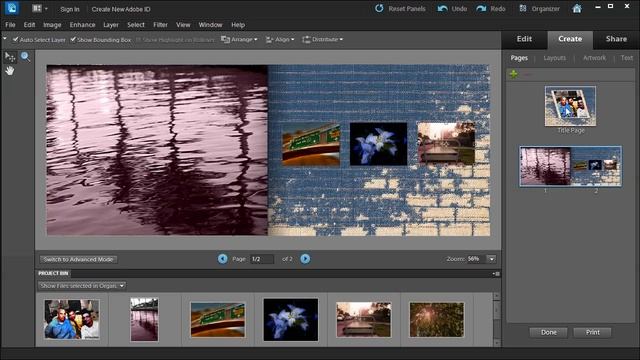Open the Align dropdown
Image resolution: width=640 pixels, height=360 pixels.
[x=280, y=40]
